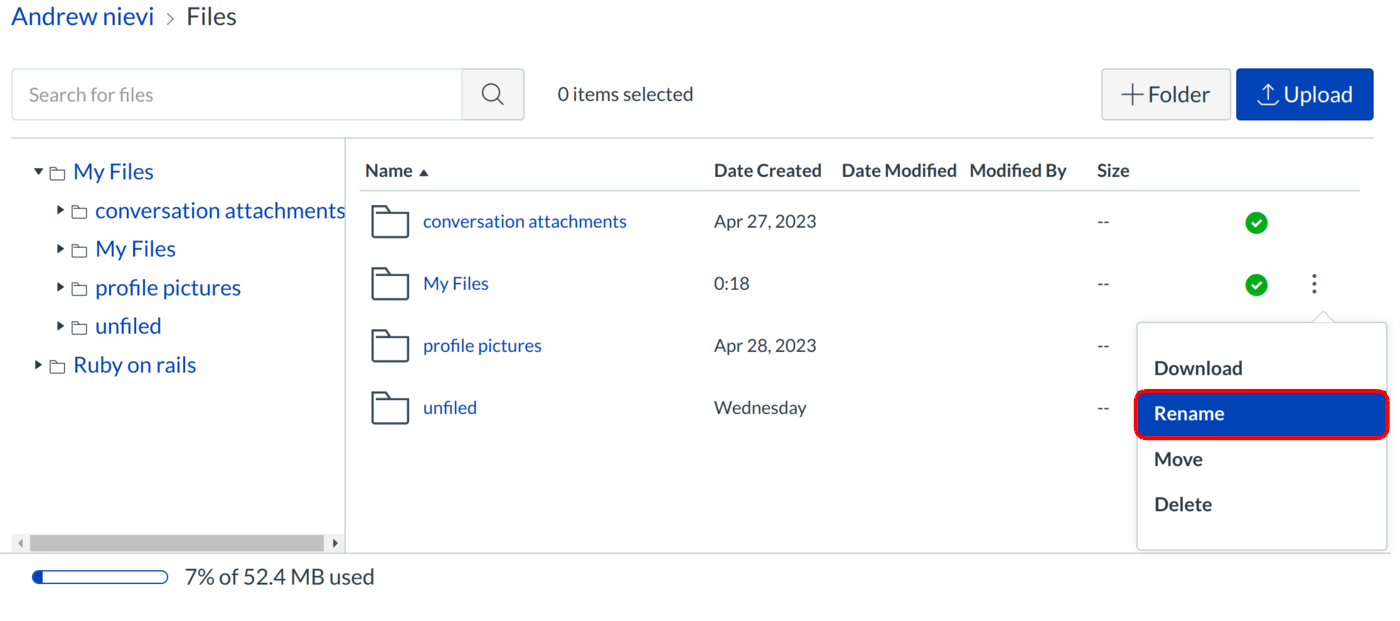
Task: Click the profile pictures folder icon in list
Action: pyautogui.click(x=390, y=346)
